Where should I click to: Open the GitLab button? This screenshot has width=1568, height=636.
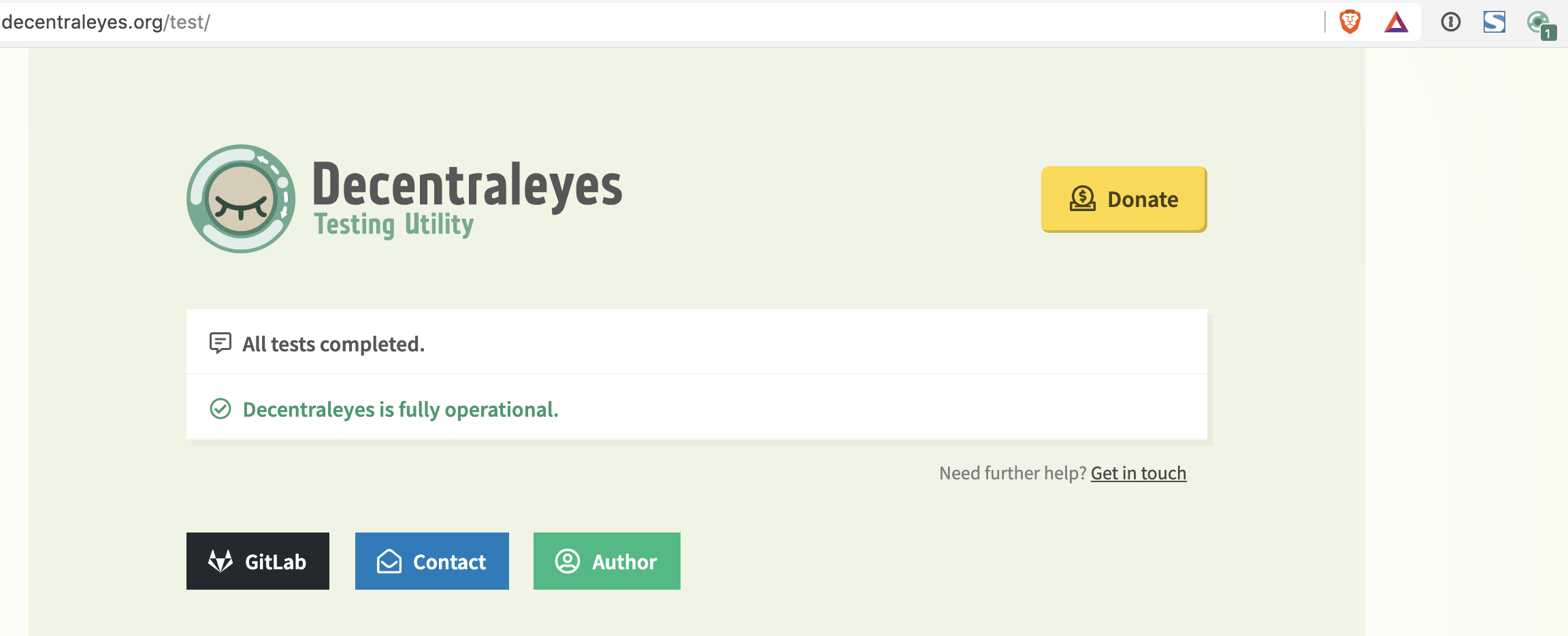click(258, 561)
